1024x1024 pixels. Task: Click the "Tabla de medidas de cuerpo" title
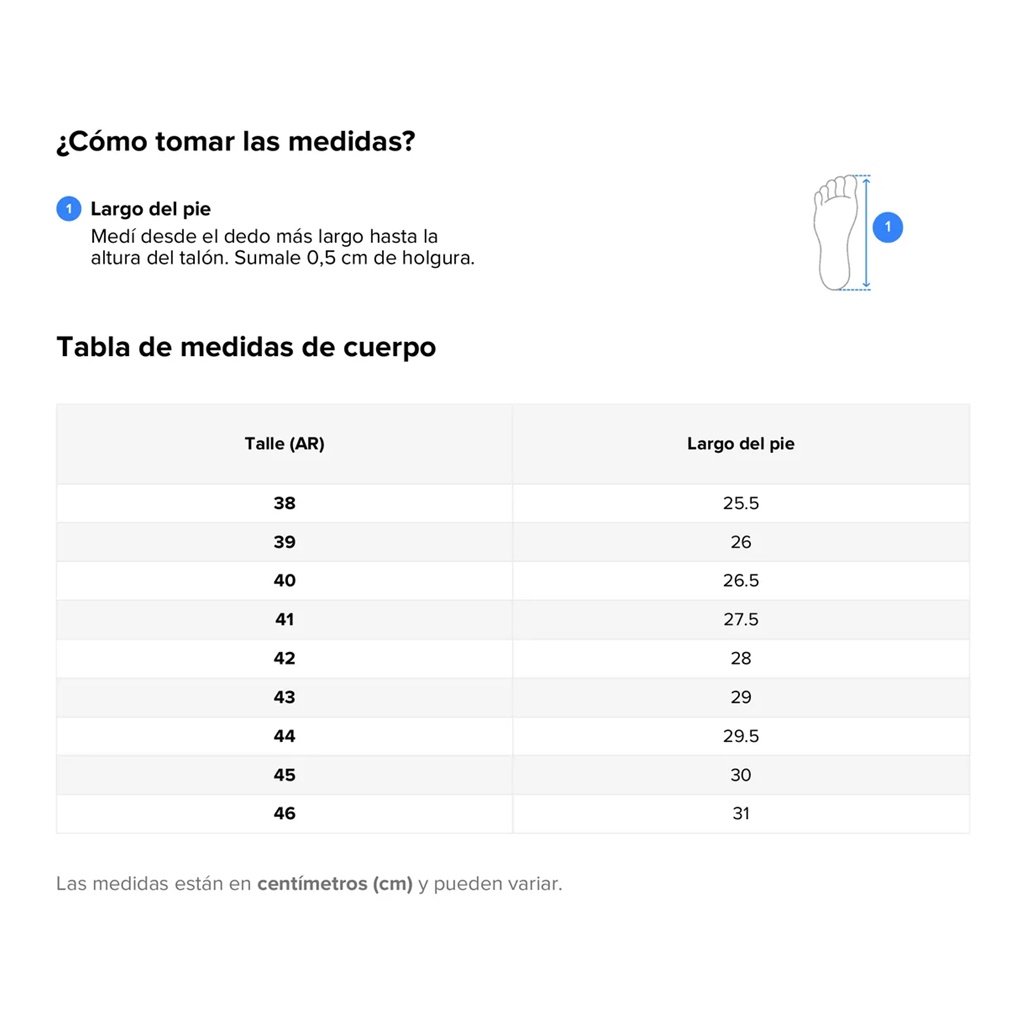coord(246,347)
